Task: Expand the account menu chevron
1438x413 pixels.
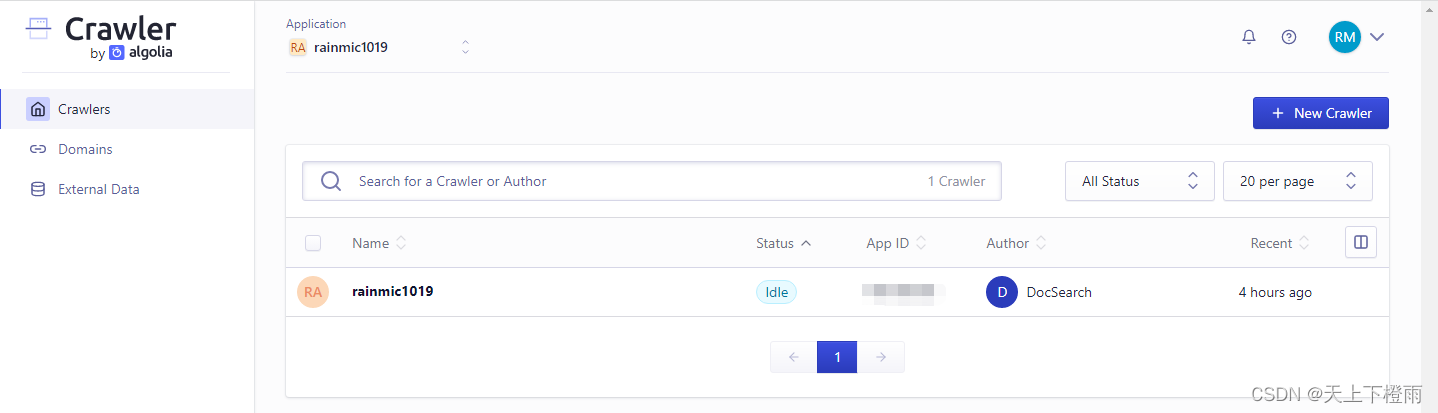Action: coord(1377,37)
